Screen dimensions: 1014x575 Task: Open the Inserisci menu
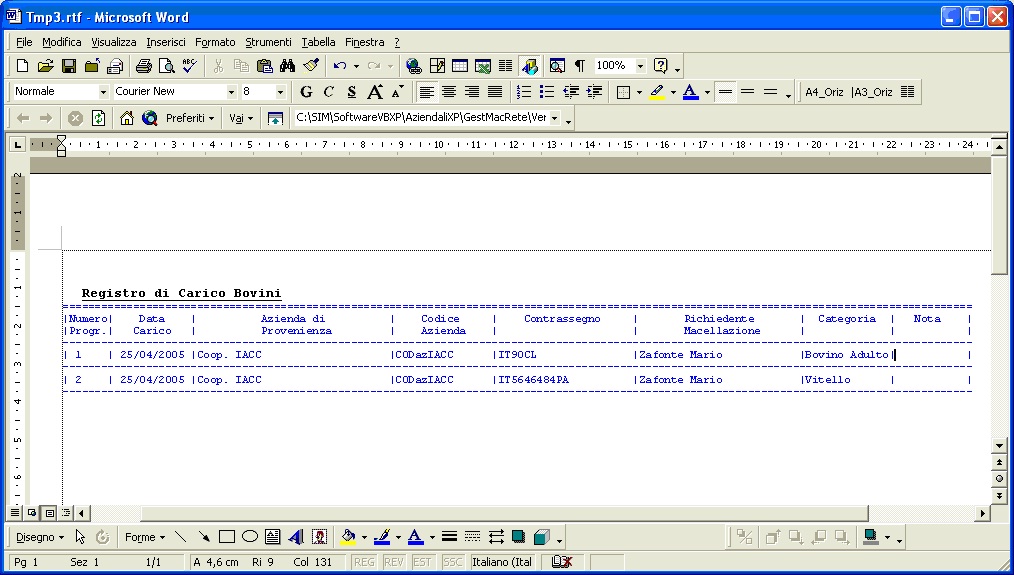click(x=166, y=42)
